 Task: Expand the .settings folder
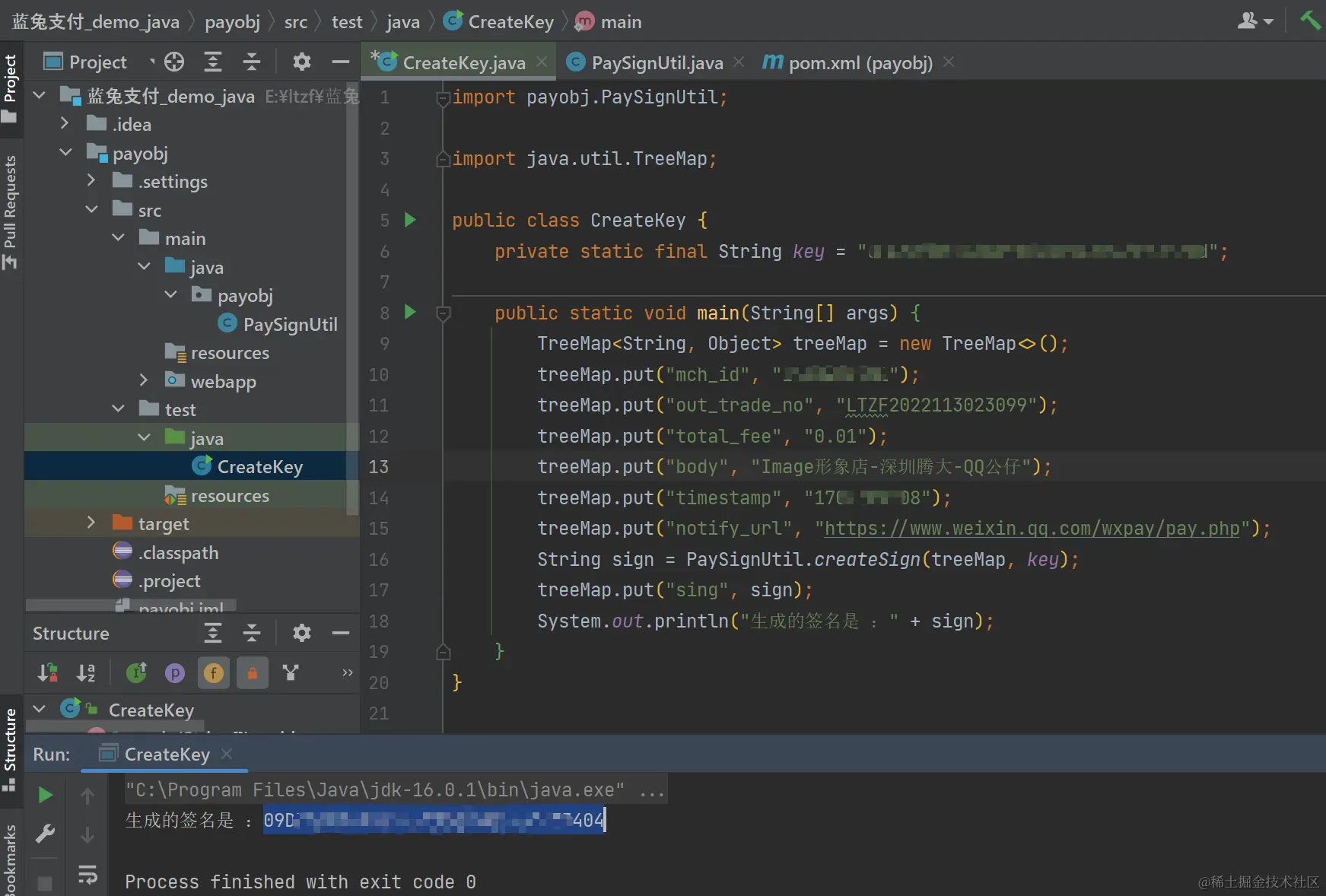pyautogui.click(x=91, y=180)
